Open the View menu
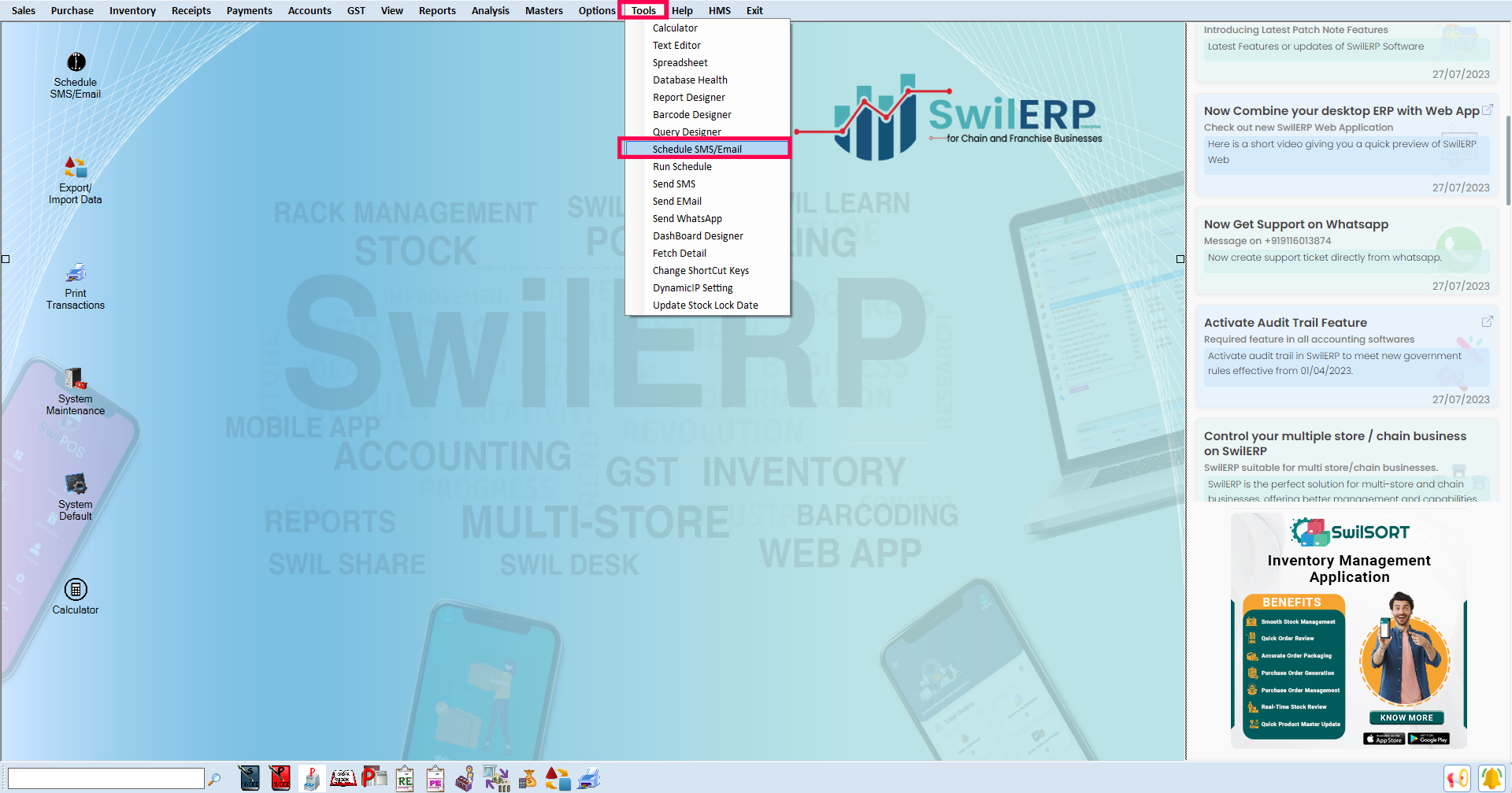The height and width of the screenshot is (793, 1512). (392, 10)
